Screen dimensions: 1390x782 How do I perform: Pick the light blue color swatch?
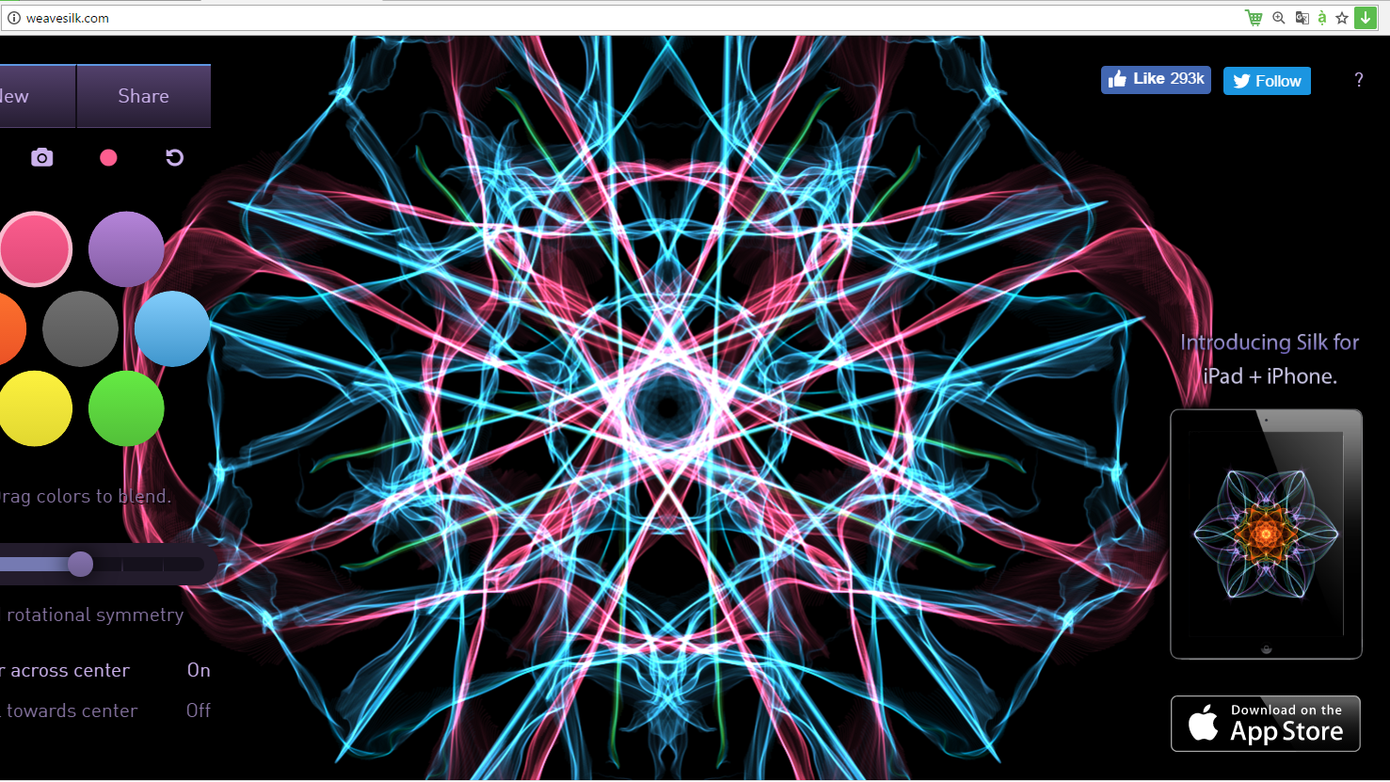click(172, 329)
